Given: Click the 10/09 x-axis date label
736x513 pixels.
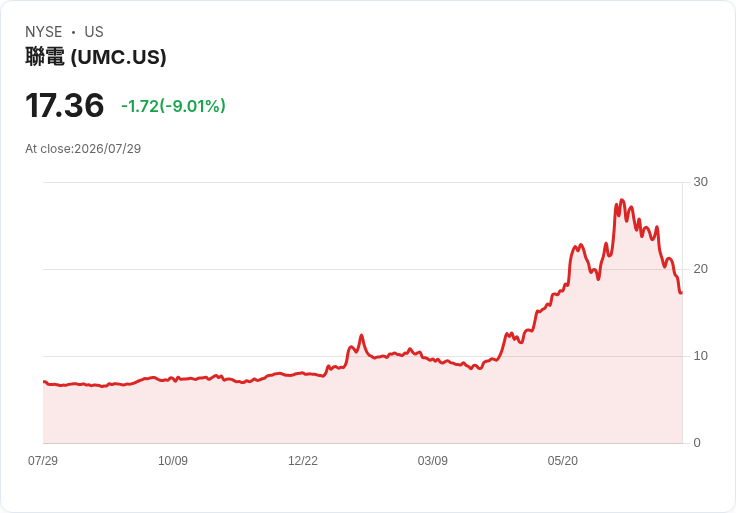Looking at the screenshot, I should (x=173, y=460).
